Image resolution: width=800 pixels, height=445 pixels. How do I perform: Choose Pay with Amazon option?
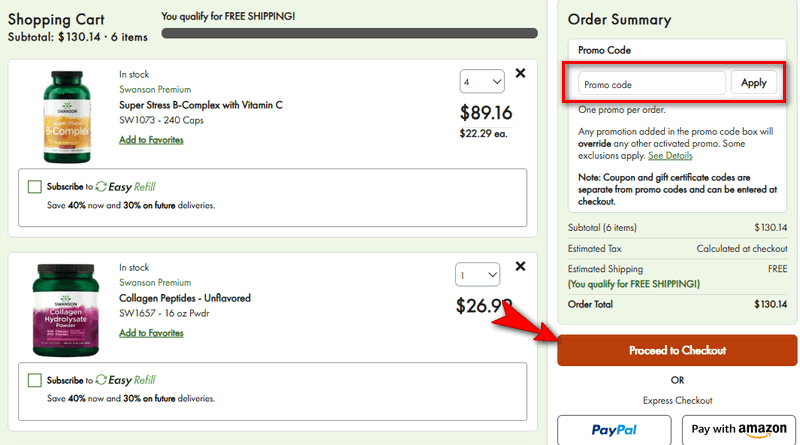point(738,430)
